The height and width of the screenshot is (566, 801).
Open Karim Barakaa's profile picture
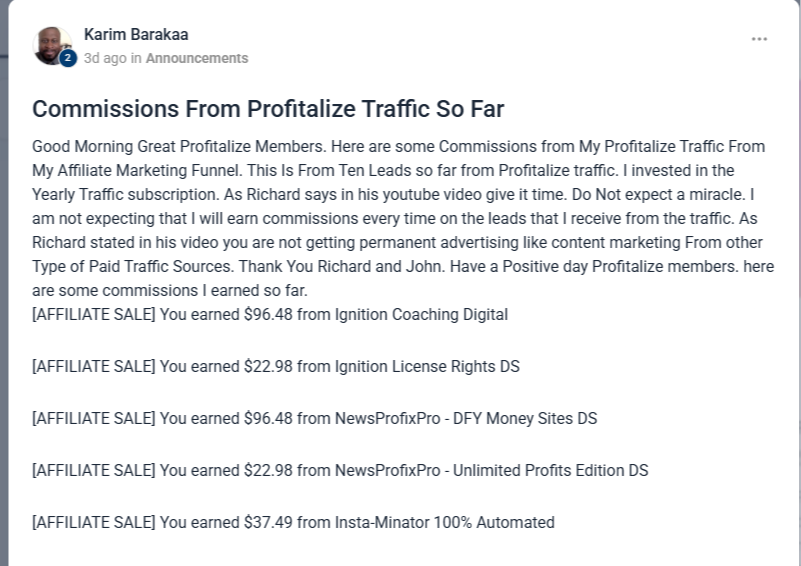point(50,44)
